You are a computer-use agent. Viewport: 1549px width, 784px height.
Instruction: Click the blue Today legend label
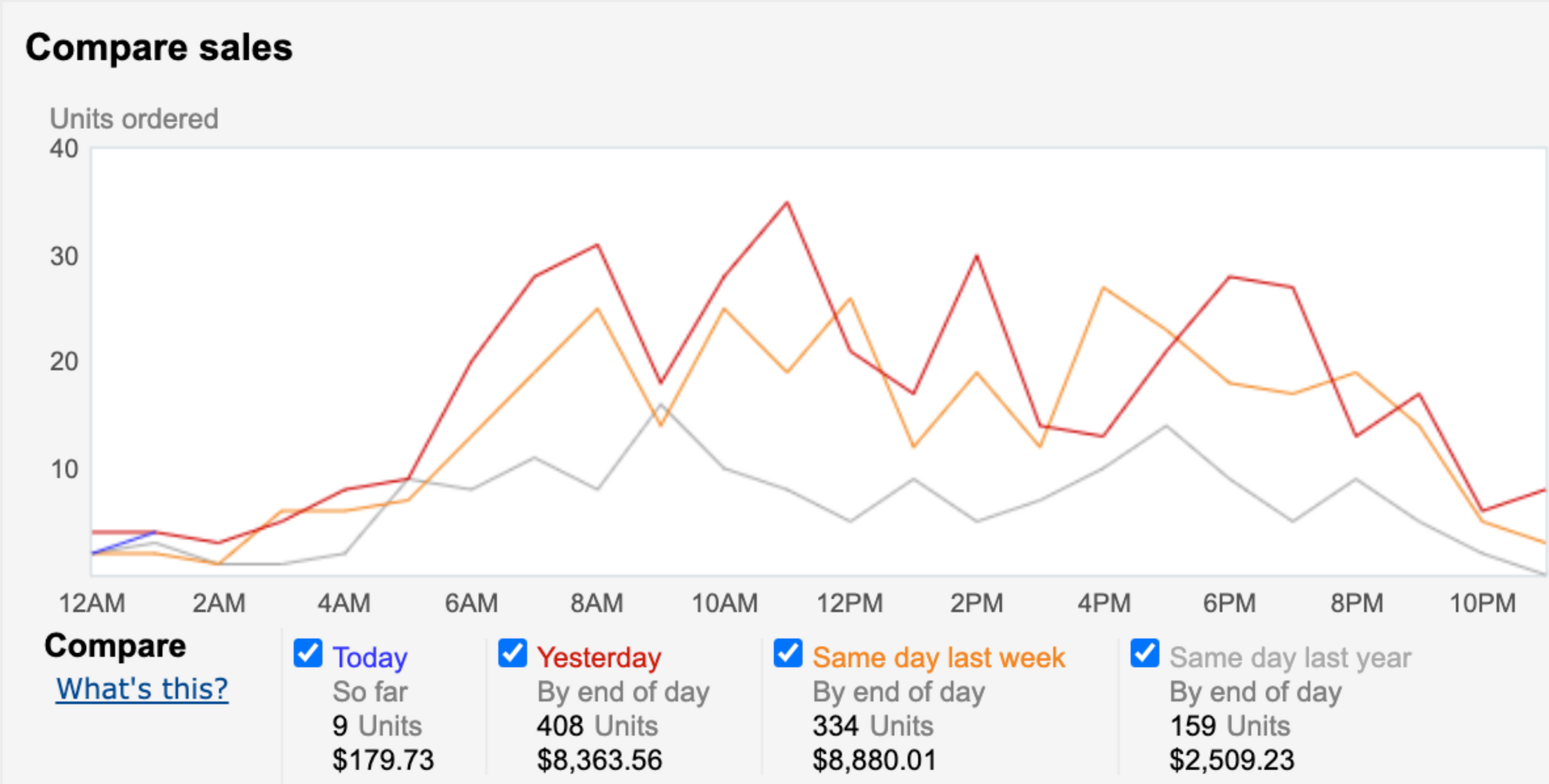[x=370, y=658]
